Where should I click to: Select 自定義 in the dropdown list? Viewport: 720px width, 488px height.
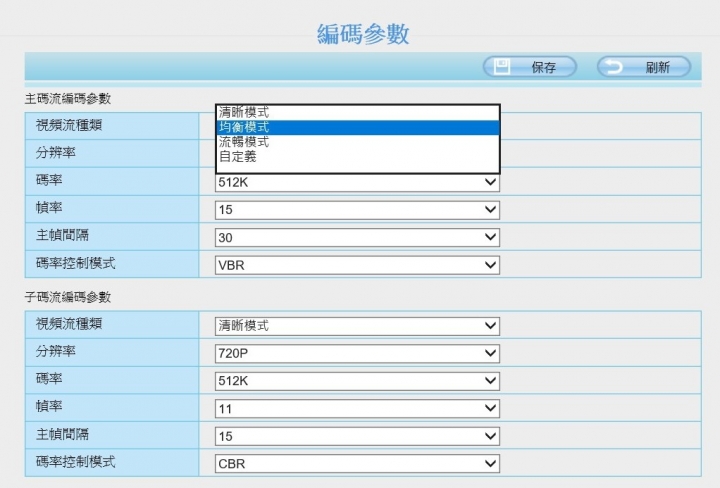(x=358, y=157)
